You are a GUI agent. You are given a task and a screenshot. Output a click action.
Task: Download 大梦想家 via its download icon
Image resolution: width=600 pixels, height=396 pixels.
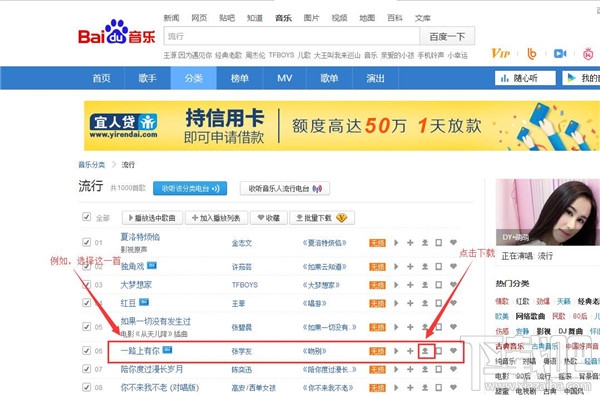[x=425, y=285]
